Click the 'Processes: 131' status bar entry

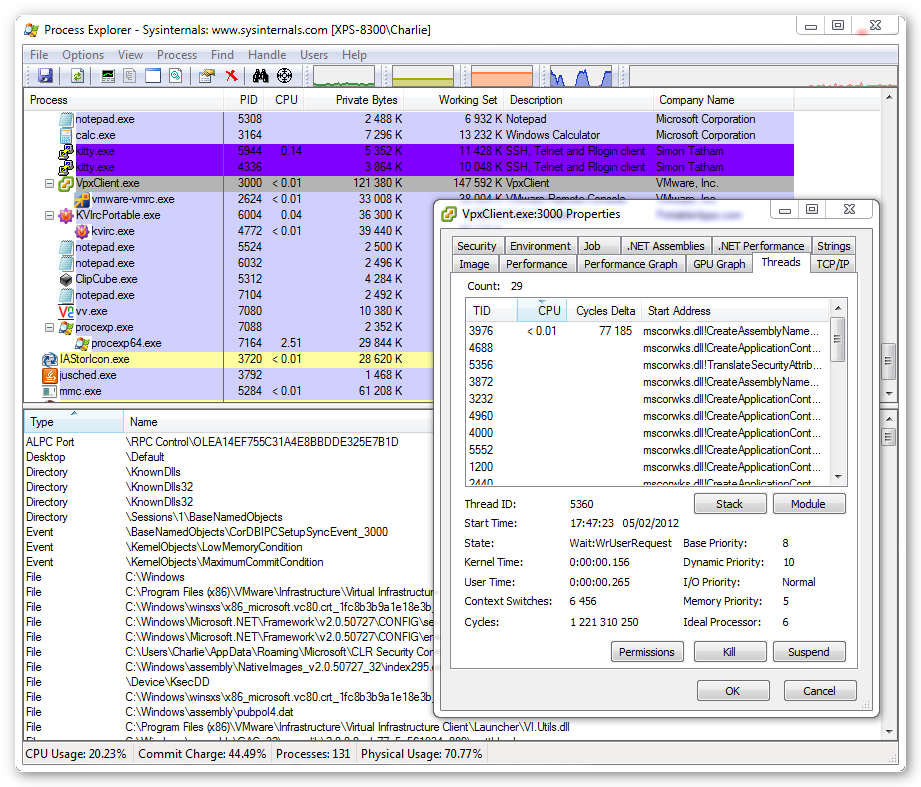click(313, 754)
